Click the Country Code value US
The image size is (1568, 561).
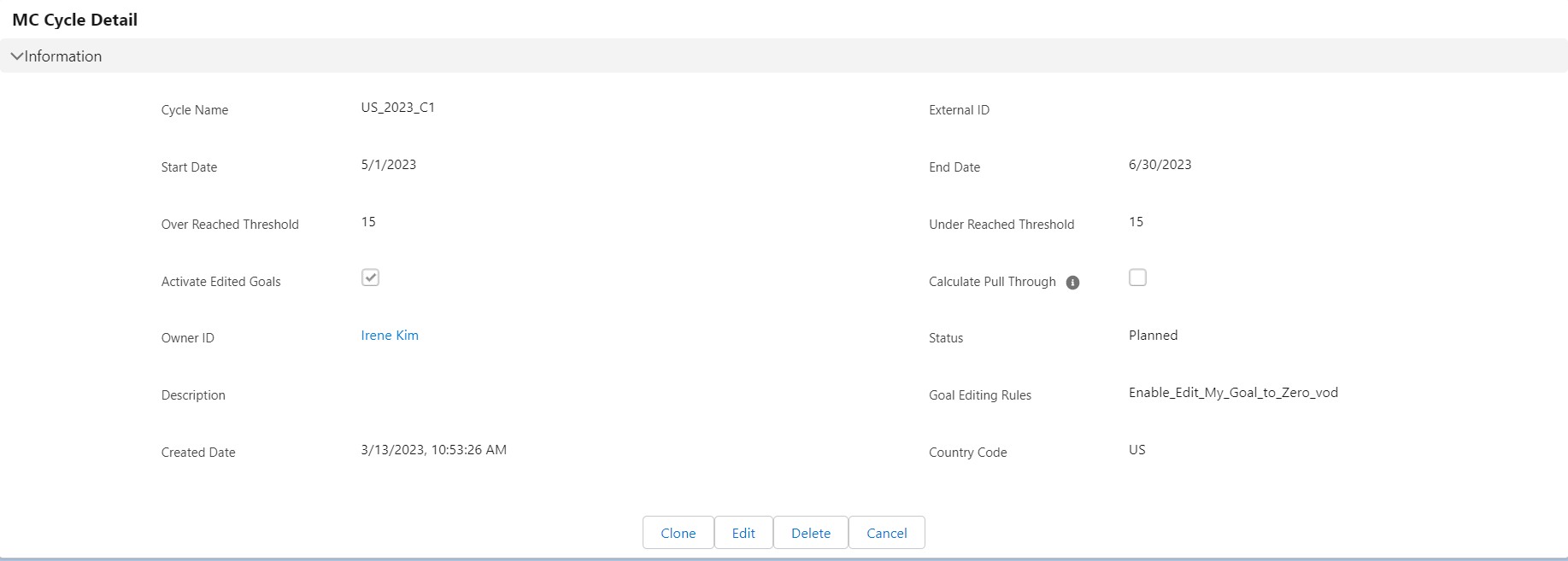[x=1136, y=450]
